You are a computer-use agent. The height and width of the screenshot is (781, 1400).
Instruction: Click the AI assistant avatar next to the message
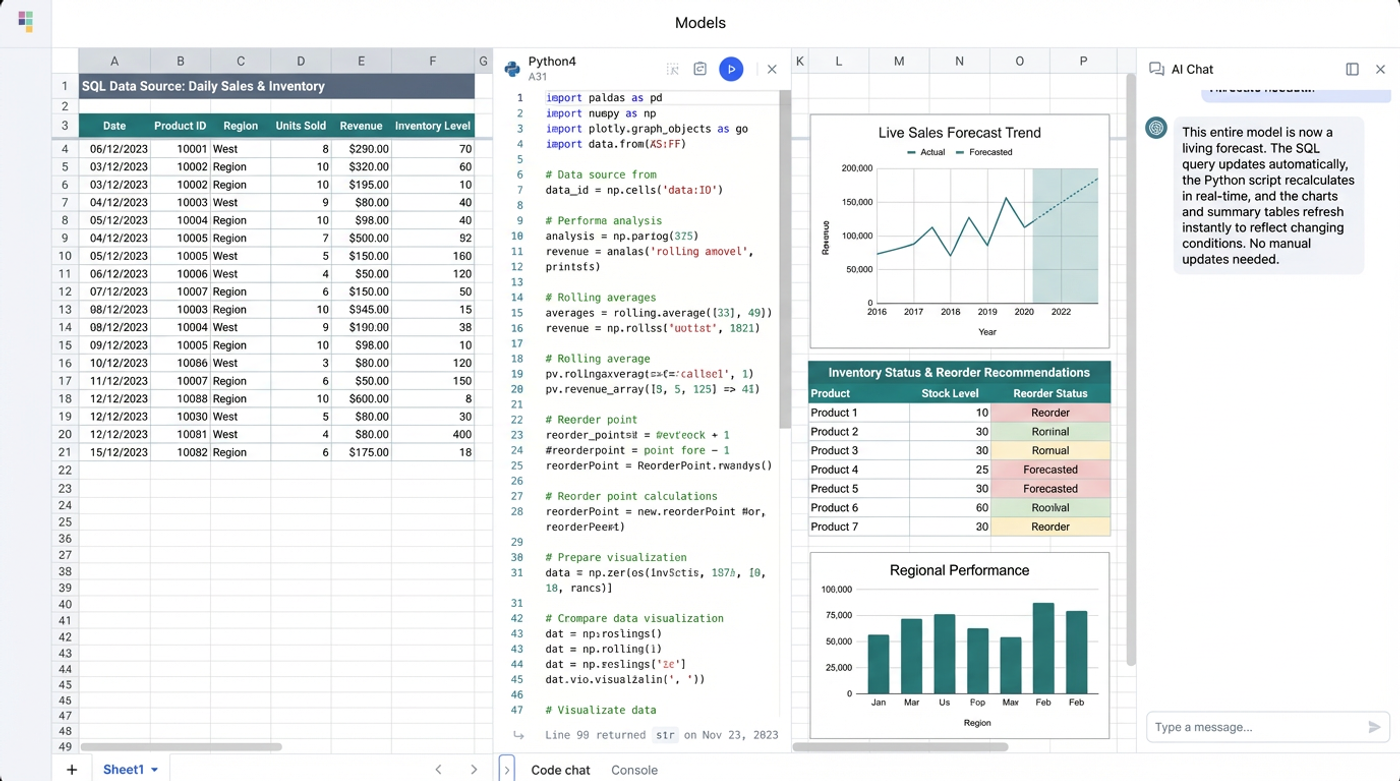(1156, 128)
